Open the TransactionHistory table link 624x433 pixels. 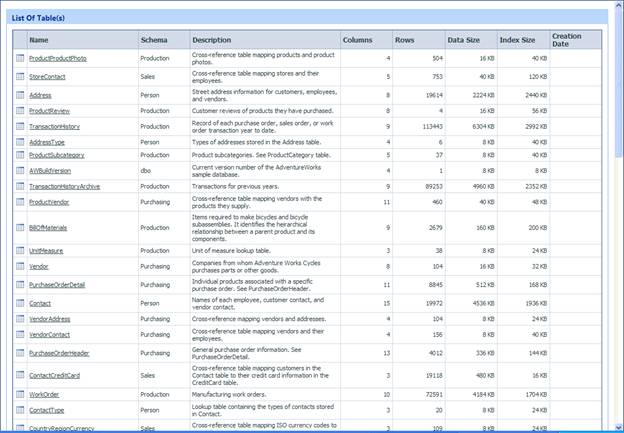coord(54,127)
